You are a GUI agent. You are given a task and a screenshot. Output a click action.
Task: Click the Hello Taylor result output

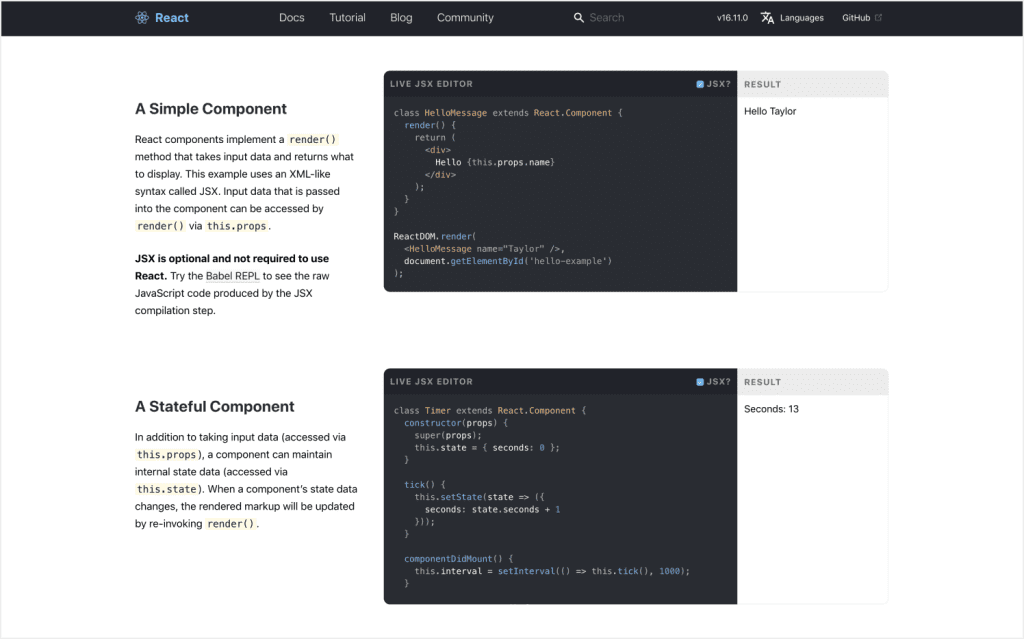(770, 112)
